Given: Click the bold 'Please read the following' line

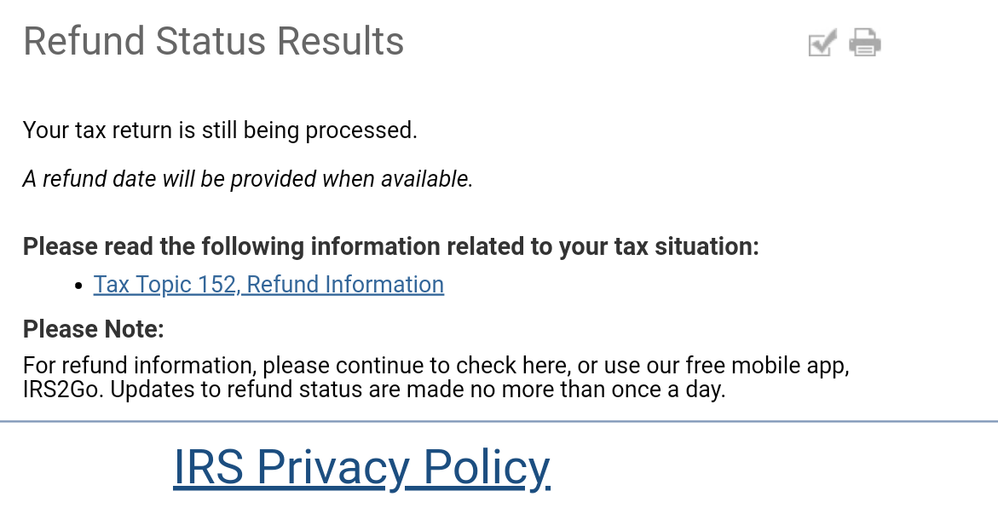Looking at the screenshot, I should click(x=390, y=246).
